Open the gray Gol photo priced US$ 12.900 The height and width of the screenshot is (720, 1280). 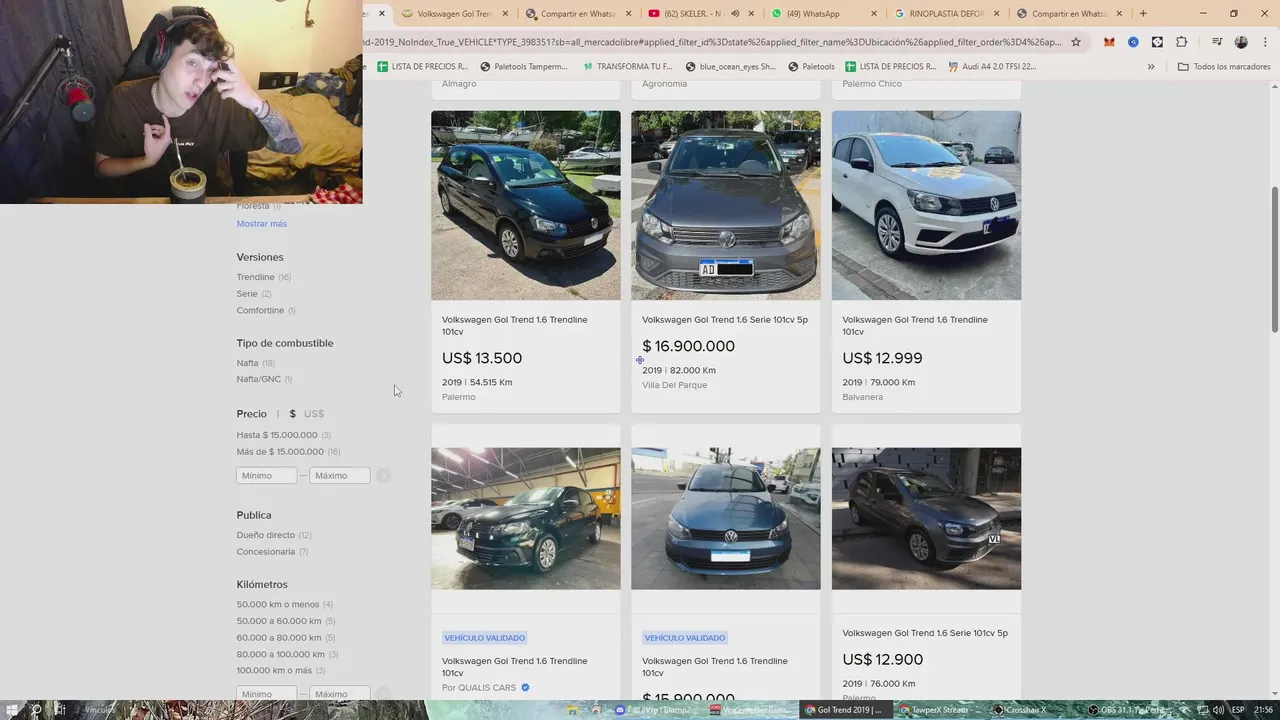pos(926,518)
